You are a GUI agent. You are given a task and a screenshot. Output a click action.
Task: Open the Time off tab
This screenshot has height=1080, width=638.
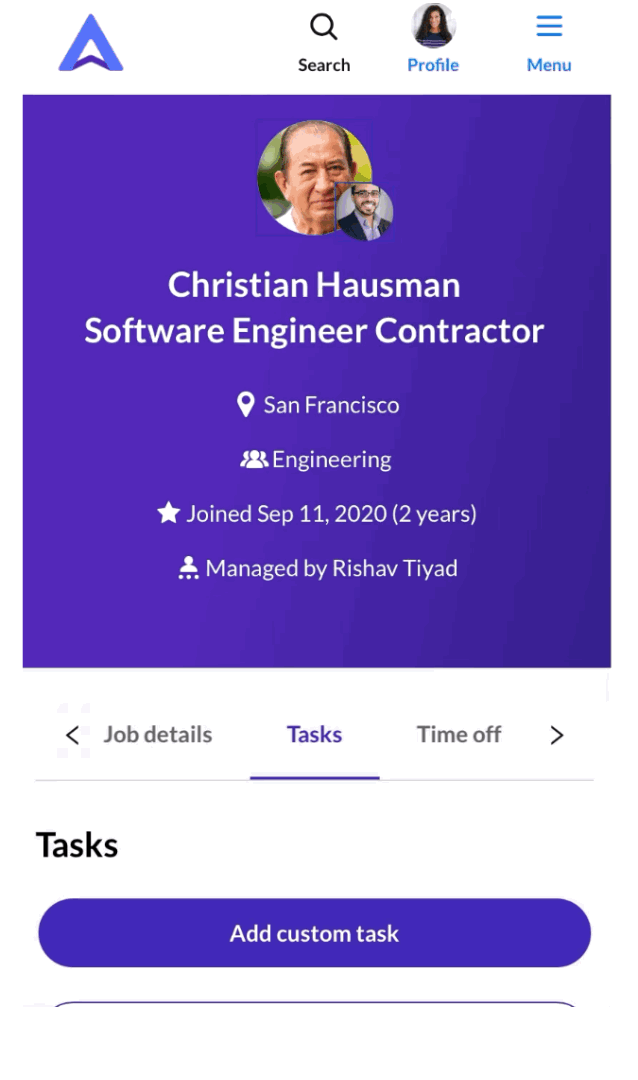click(x=459, y=734)
